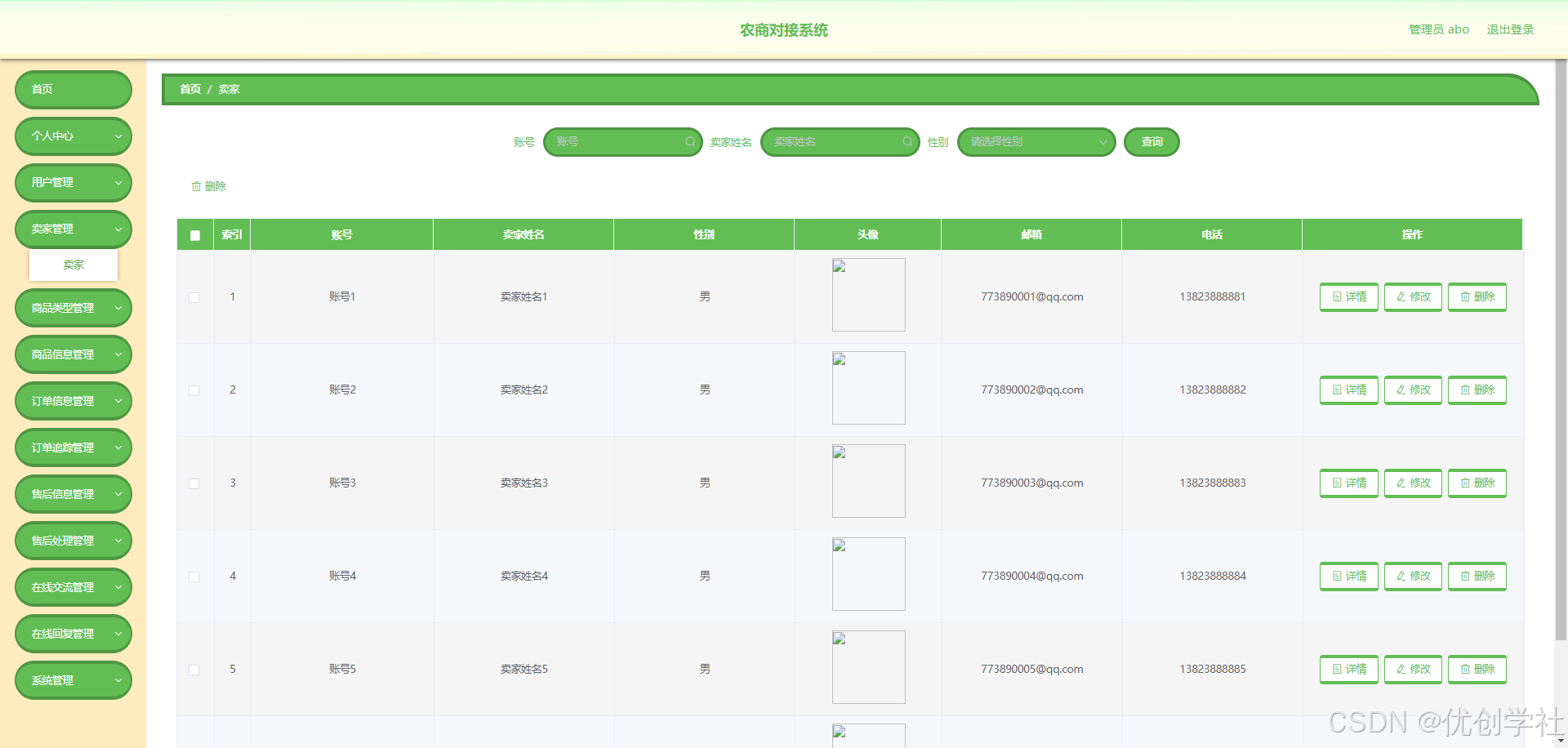
Task: Click 退出登录 link
Action: tap(1510, 29)
